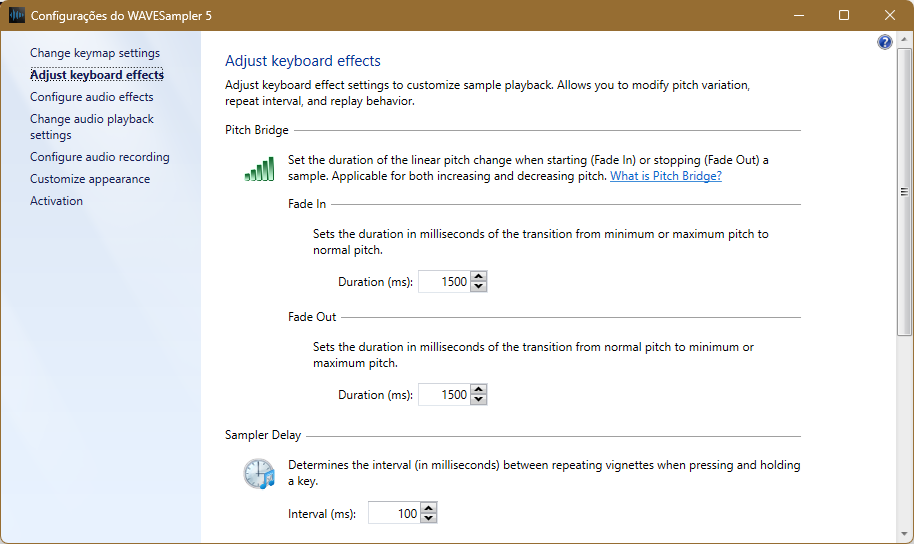Click the WAVESampler app icon in title bar
The height and width of the screenshot is (544, 914).
click(x=17, y=15)
